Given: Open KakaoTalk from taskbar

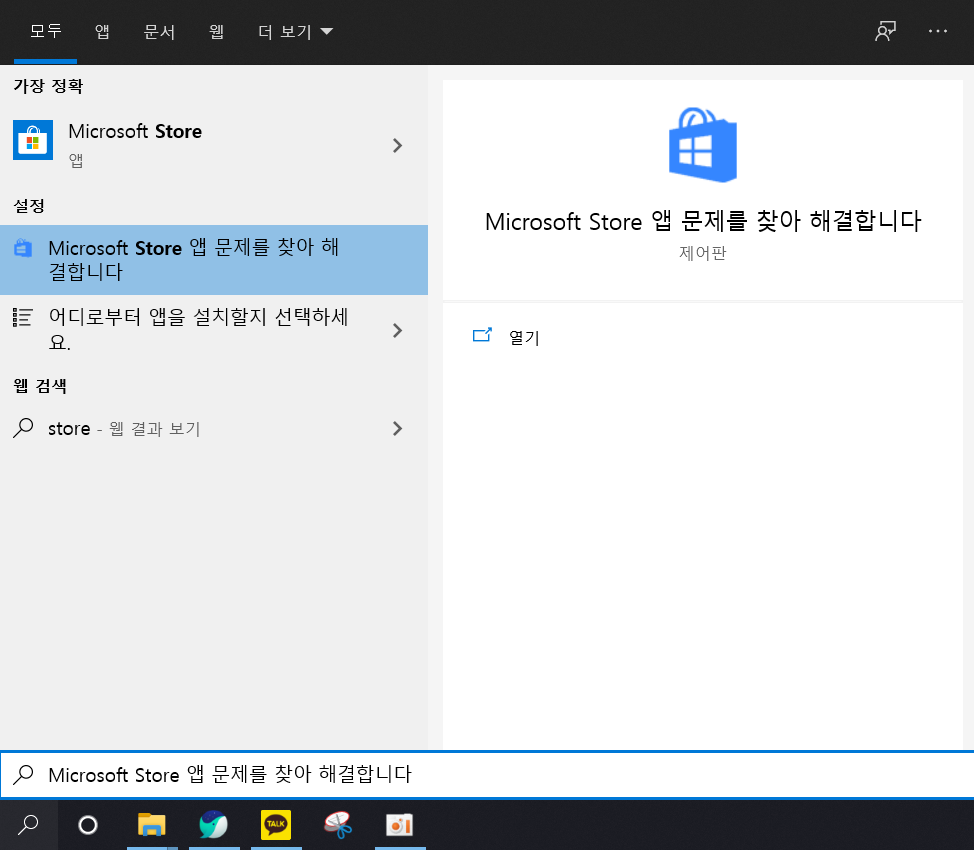Looking at the screenshot, I should (x=276, y=825).
